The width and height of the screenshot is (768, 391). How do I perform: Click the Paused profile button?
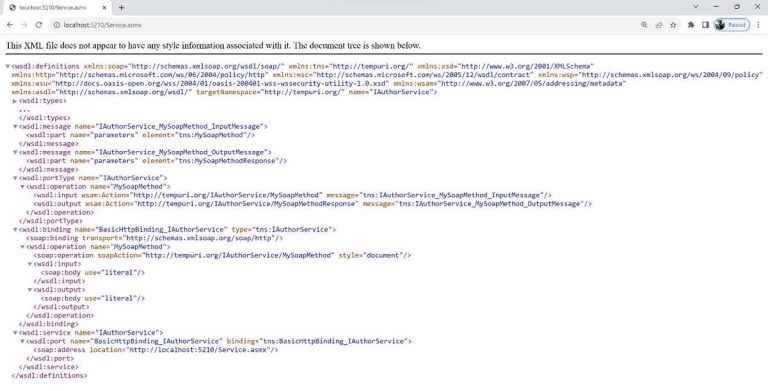click(732, 24)
